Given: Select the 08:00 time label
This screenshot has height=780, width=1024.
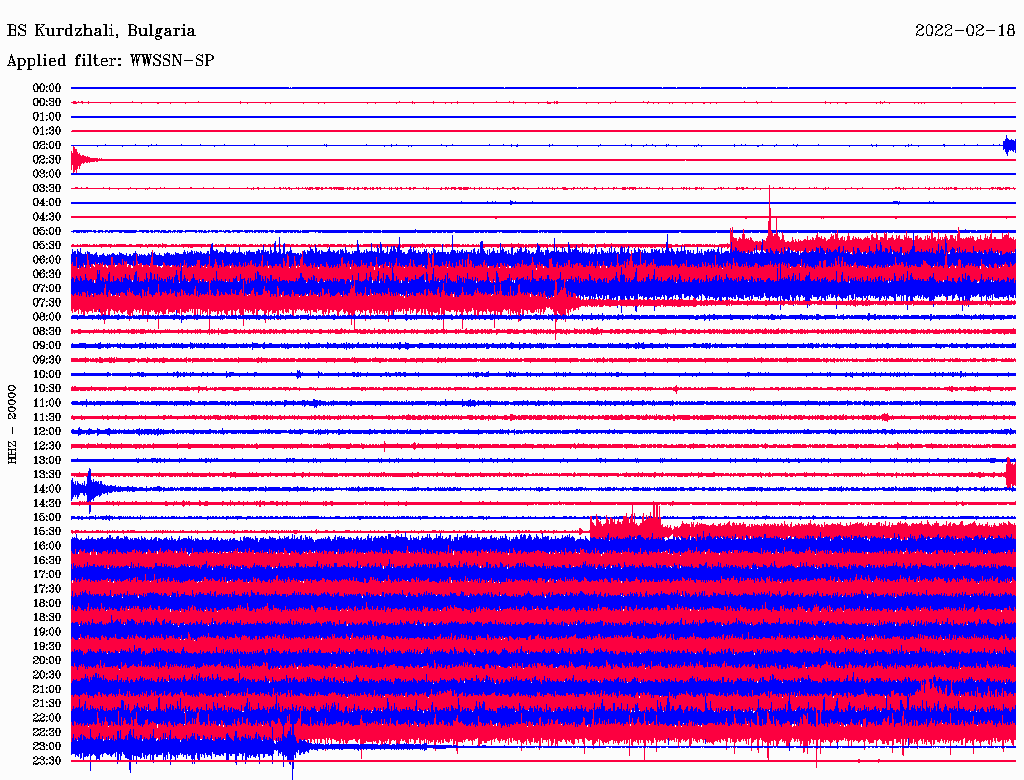Looking at the screenshot, I should point(47,317).
